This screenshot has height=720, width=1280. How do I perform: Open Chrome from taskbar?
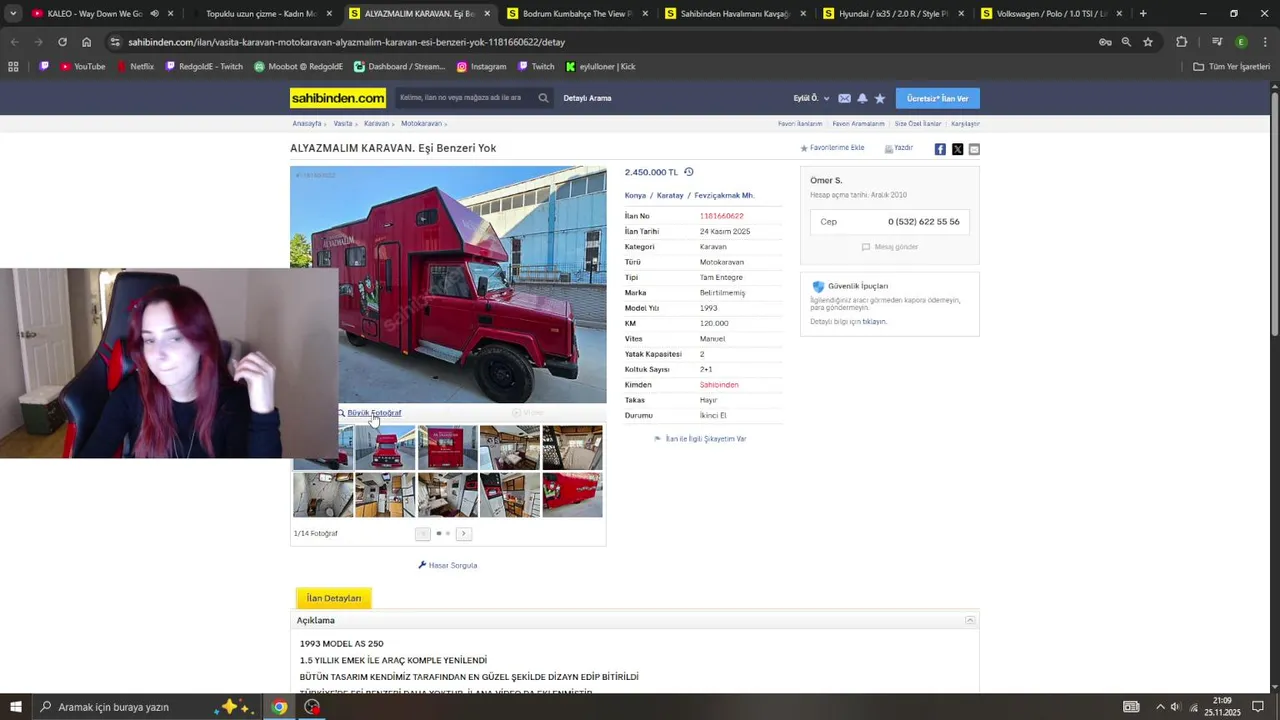279,707
